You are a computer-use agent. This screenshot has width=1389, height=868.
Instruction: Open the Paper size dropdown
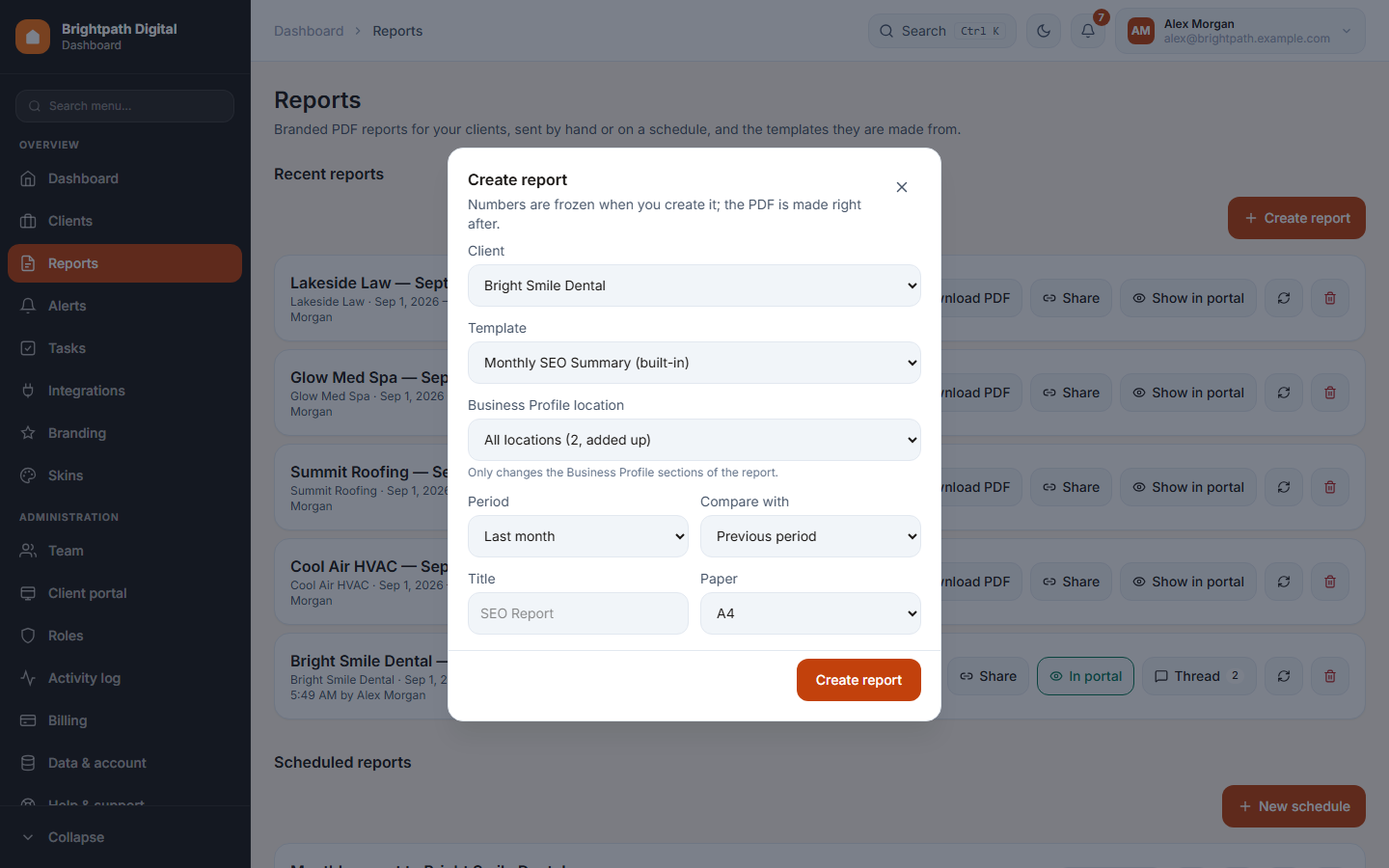[810, 613]
